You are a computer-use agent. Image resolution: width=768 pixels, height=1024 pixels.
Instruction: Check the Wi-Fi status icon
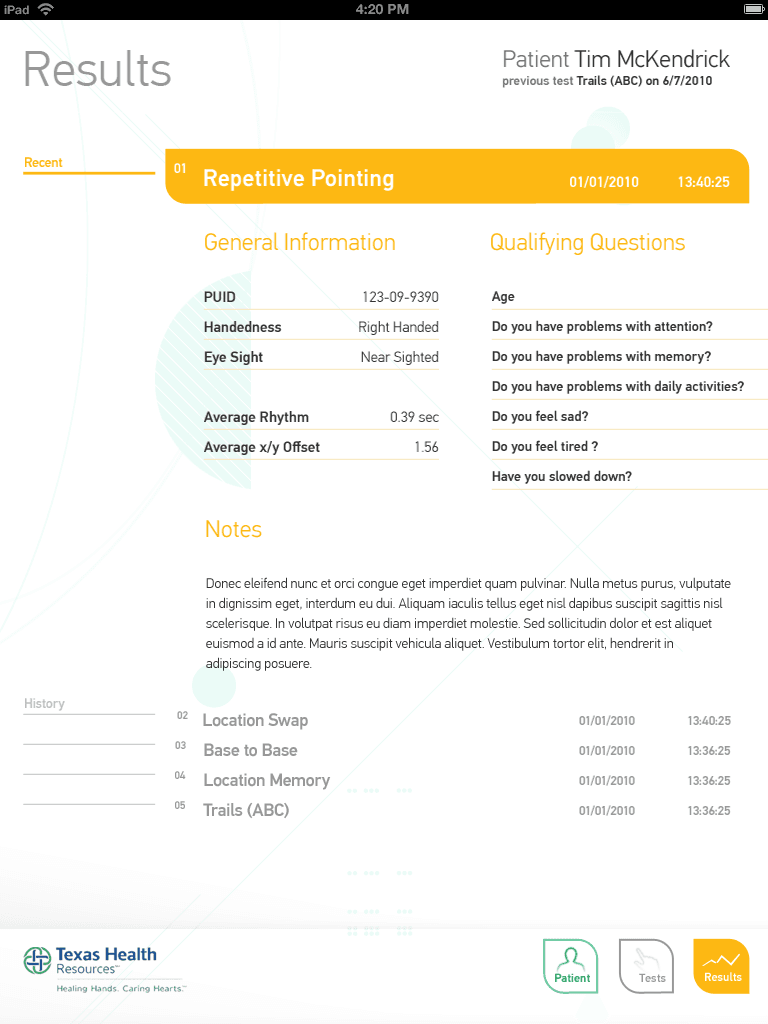pyautogui.click(x=46, y=9)
